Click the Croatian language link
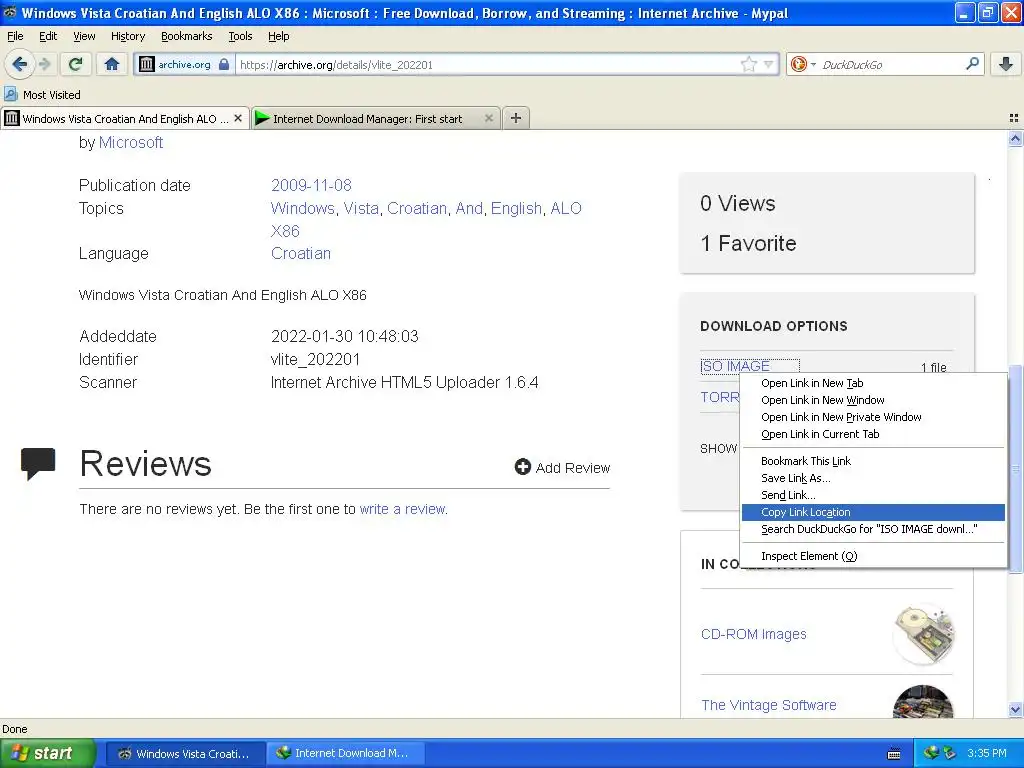1024x768 pixels. tap(300, 253)
